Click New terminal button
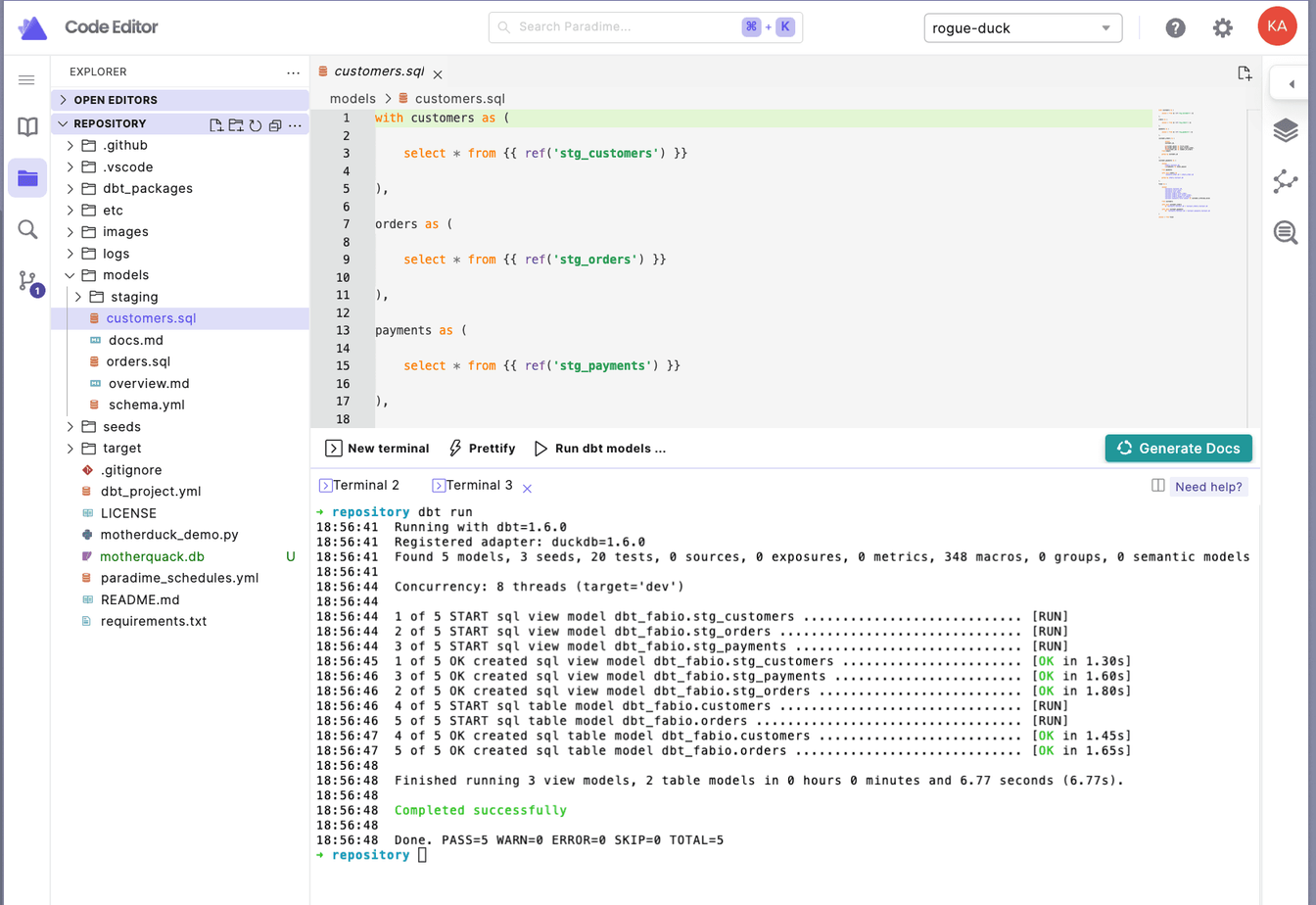 coord(377,449)
